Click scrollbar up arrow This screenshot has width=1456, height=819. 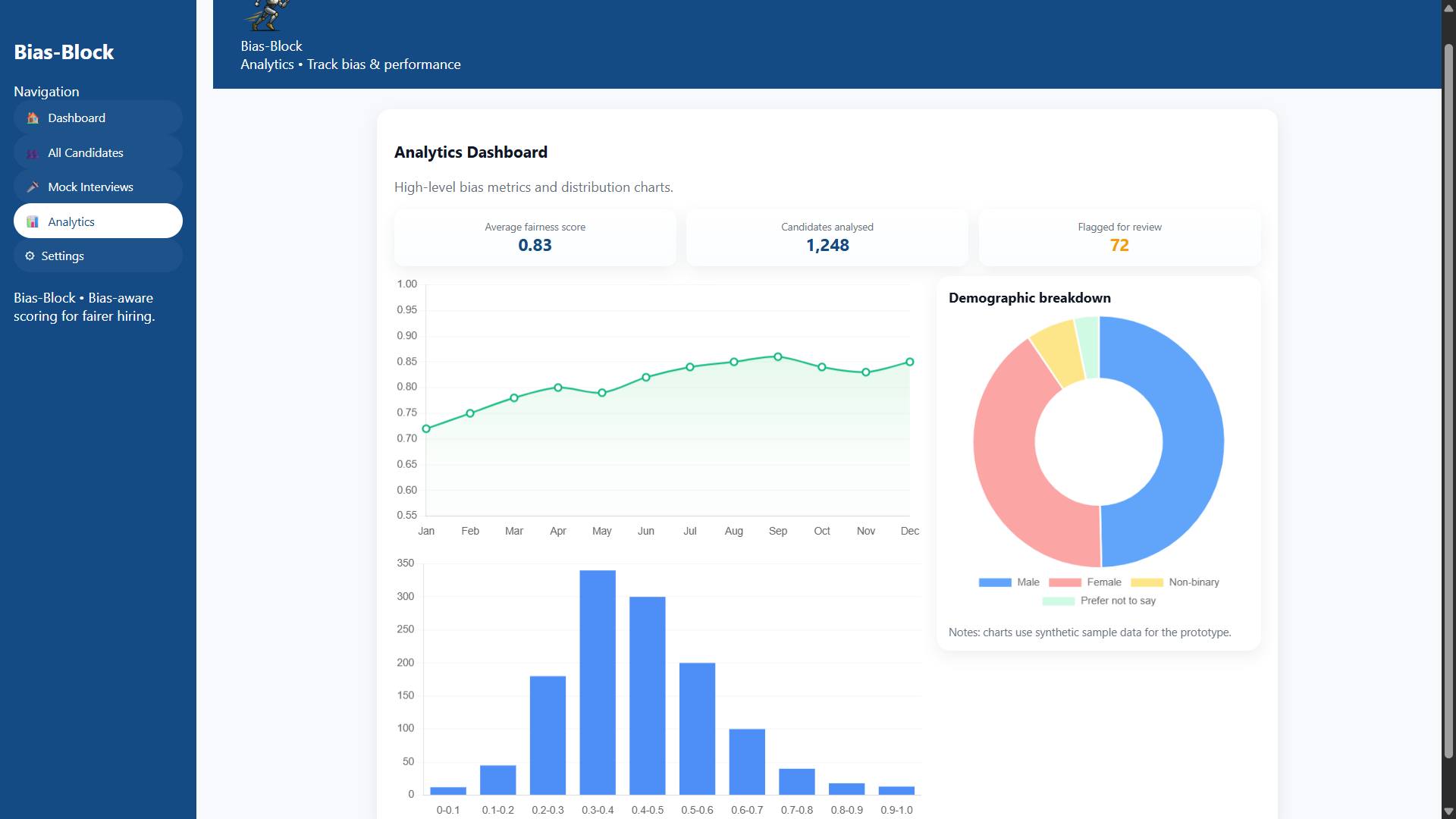click(1448, 9)
